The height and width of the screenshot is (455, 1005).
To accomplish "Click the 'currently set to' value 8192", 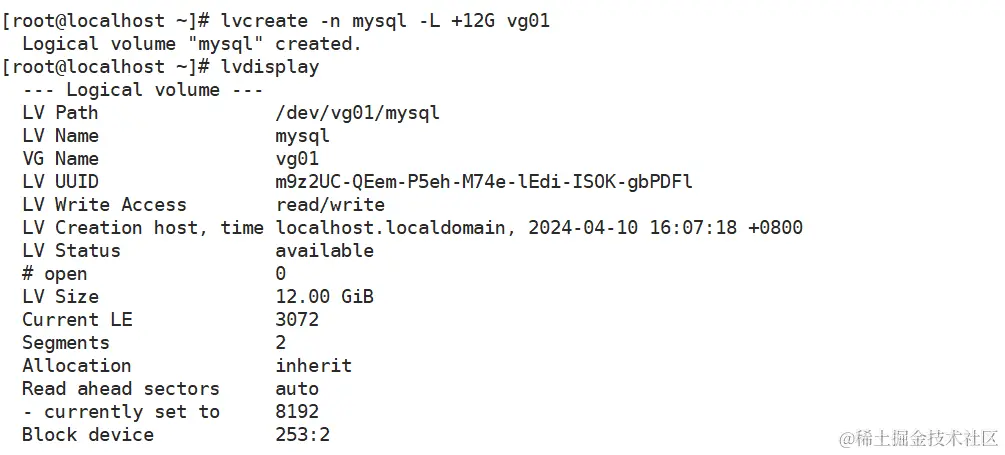I will pyautogui.click(x=297, y=411).
